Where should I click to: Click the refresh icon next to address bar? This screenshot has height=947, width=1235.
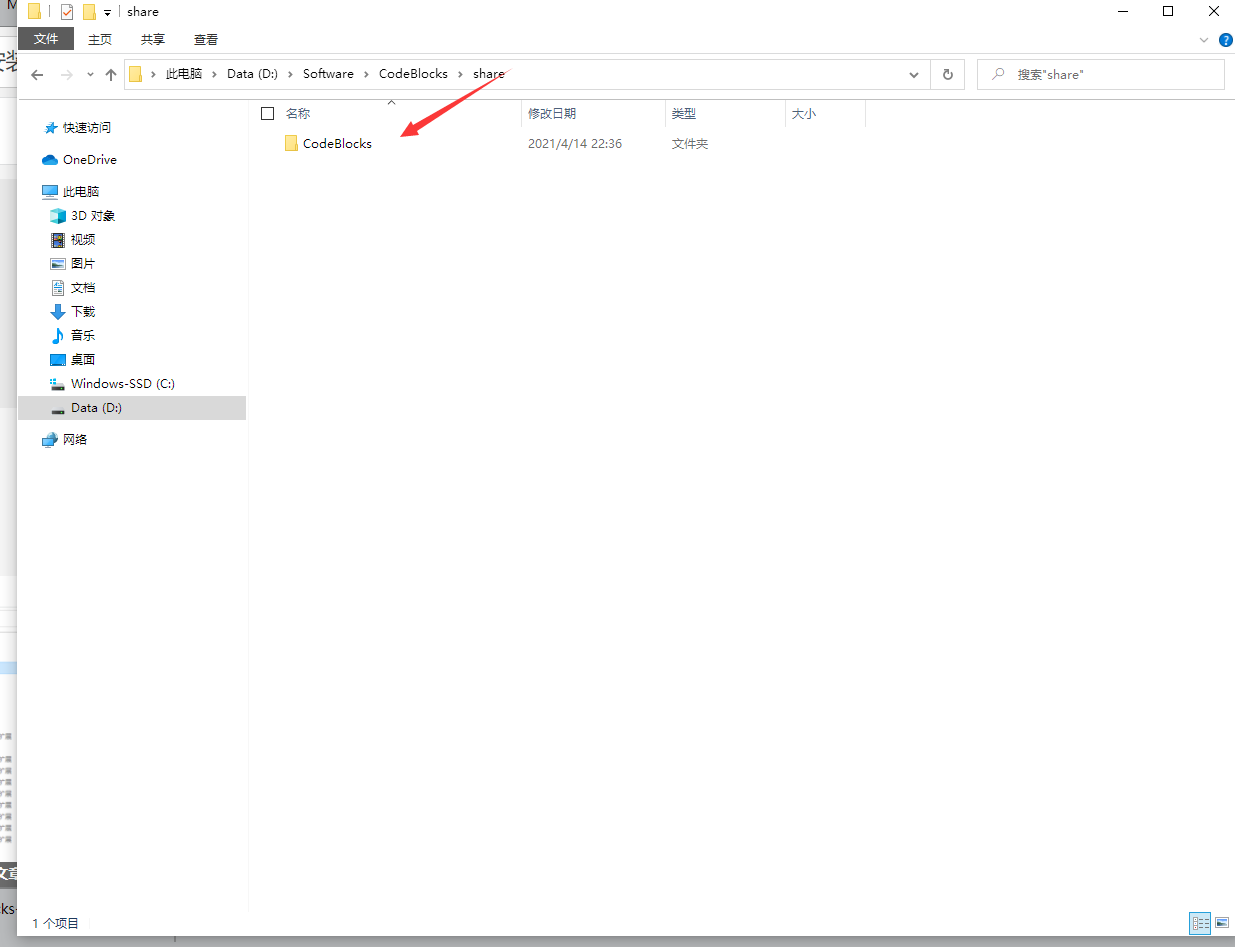pos(947,74)
